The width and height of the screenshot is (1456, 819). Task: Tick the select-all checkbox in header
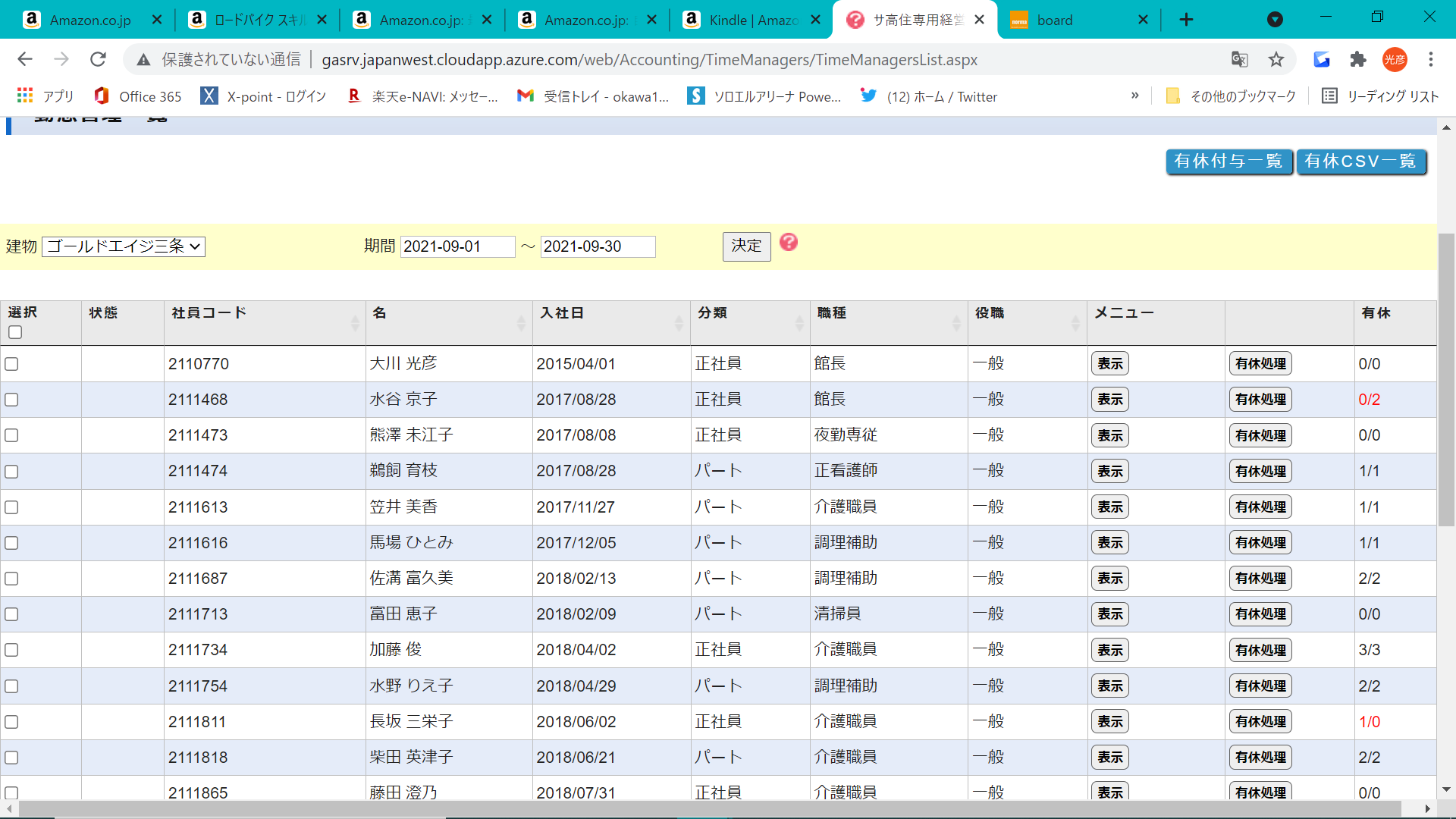[x=15, y=332]
